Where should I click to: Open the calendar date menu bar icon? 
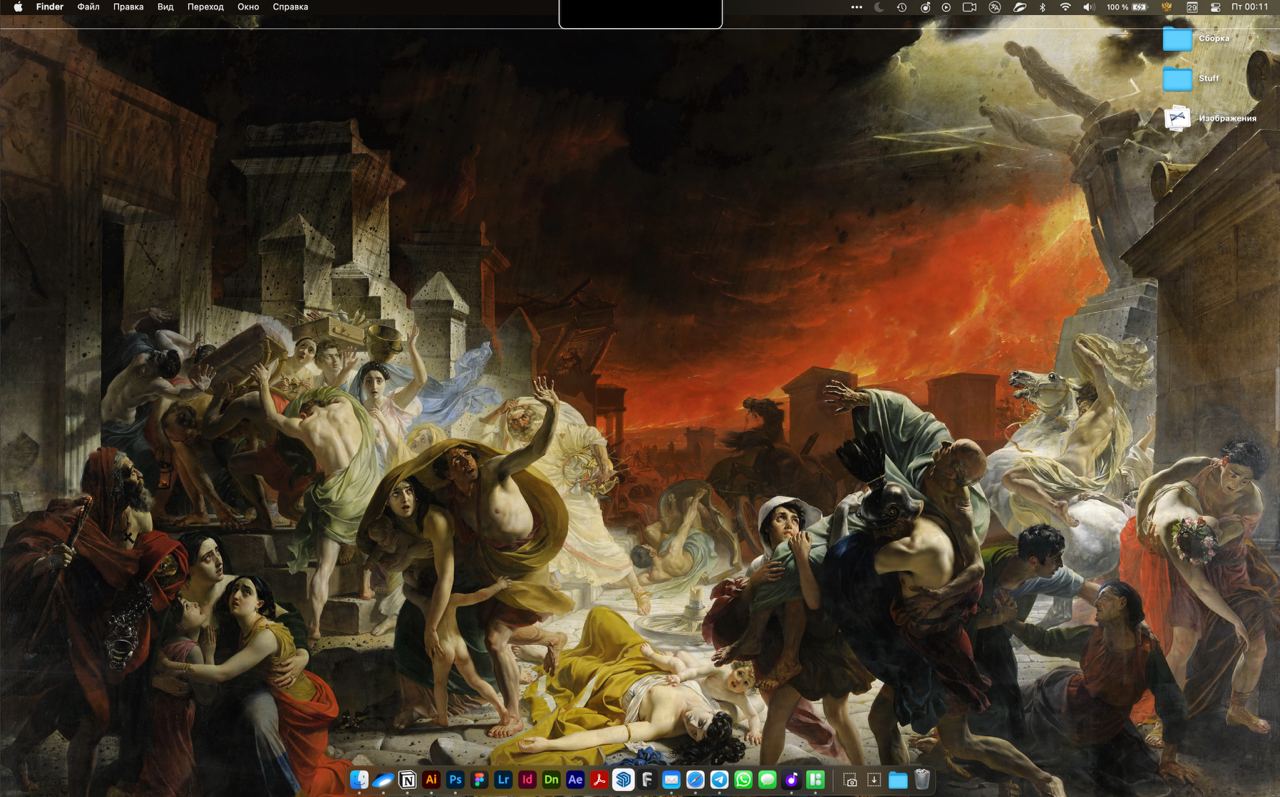coord(1192,7)
